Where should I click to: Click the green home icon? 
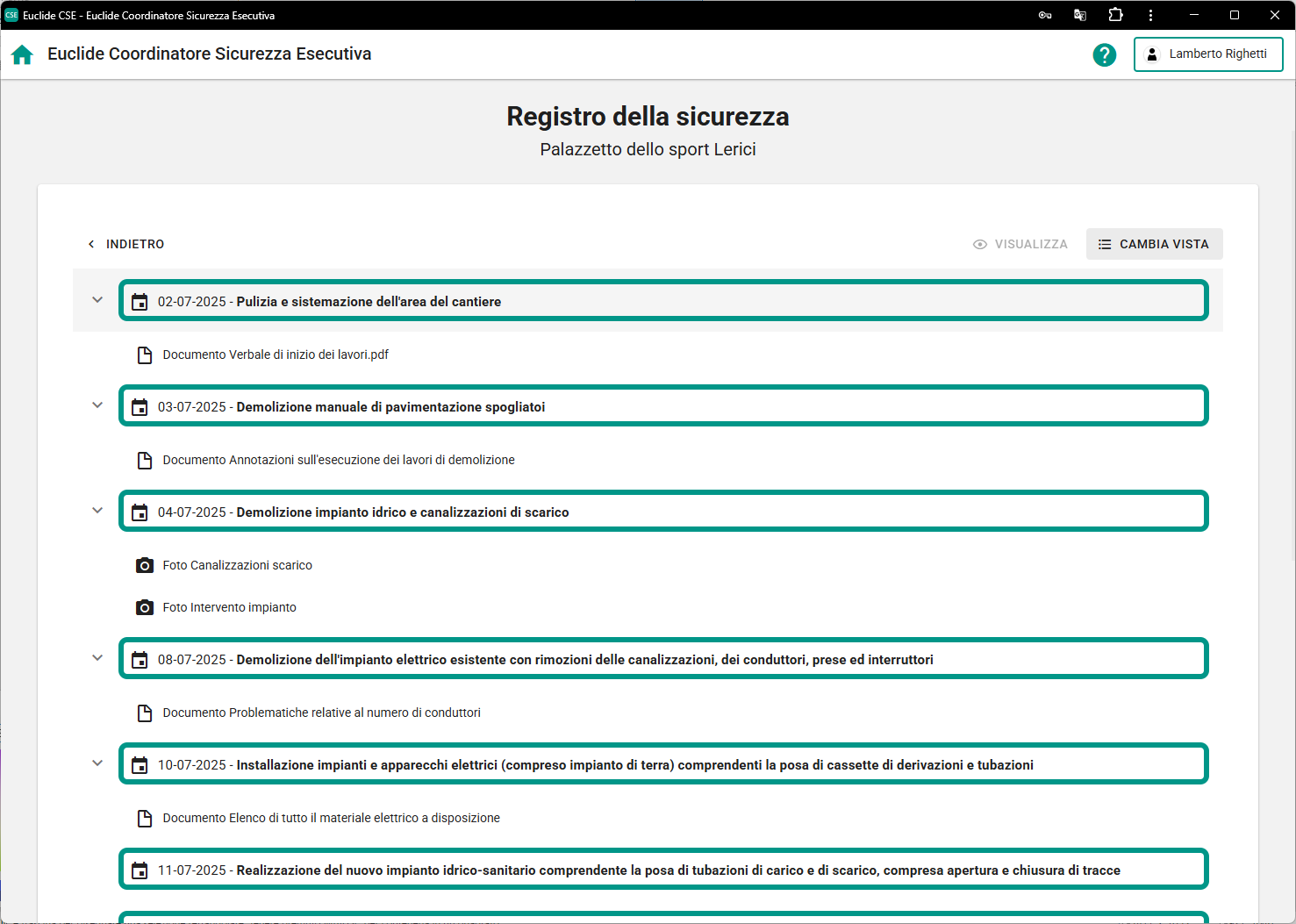coord(22,54)
